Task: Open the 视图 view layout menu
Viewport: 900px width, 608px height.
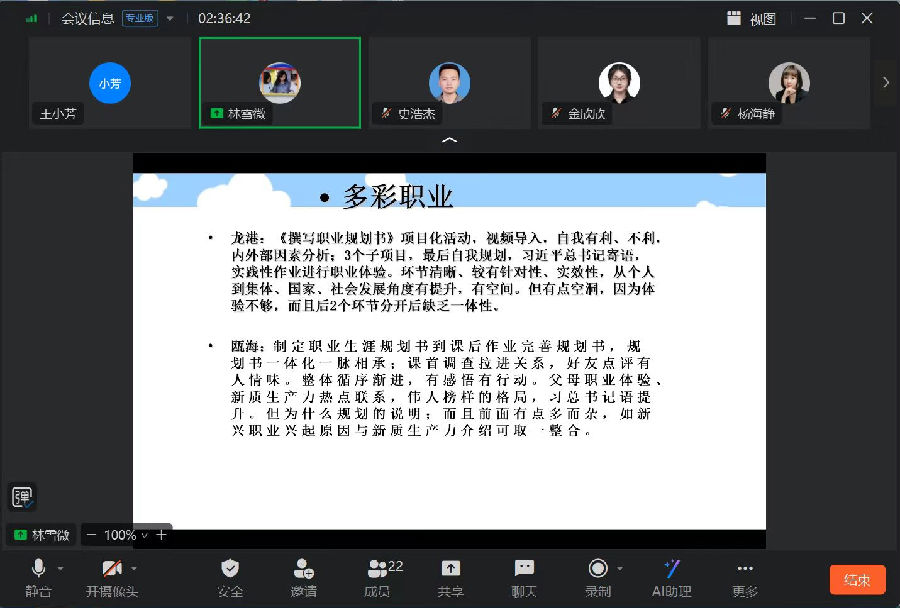Action: tap(752, 18)
